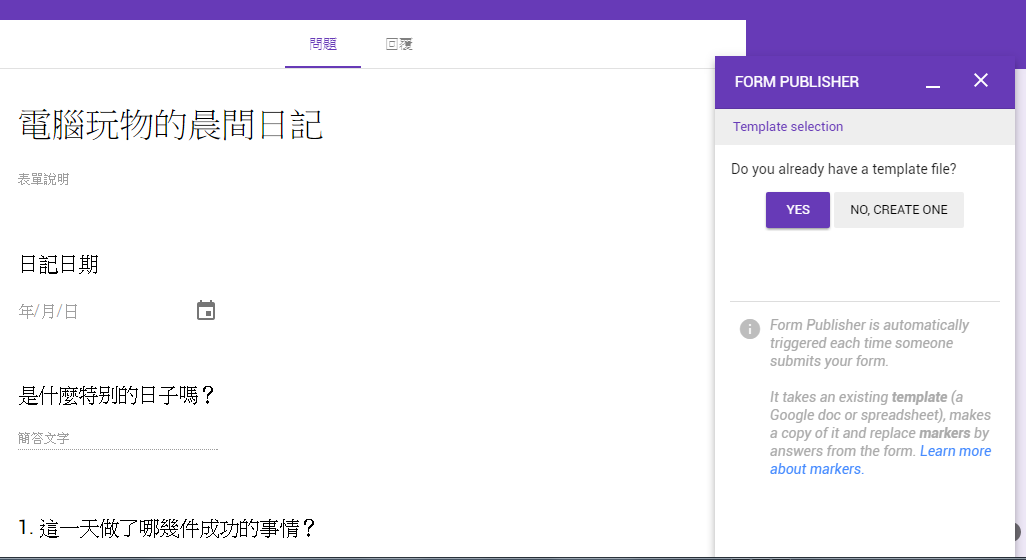This screenshot has height=560, width=1026.
Task: Select the Template selection heading
Action: coord(788,127)
